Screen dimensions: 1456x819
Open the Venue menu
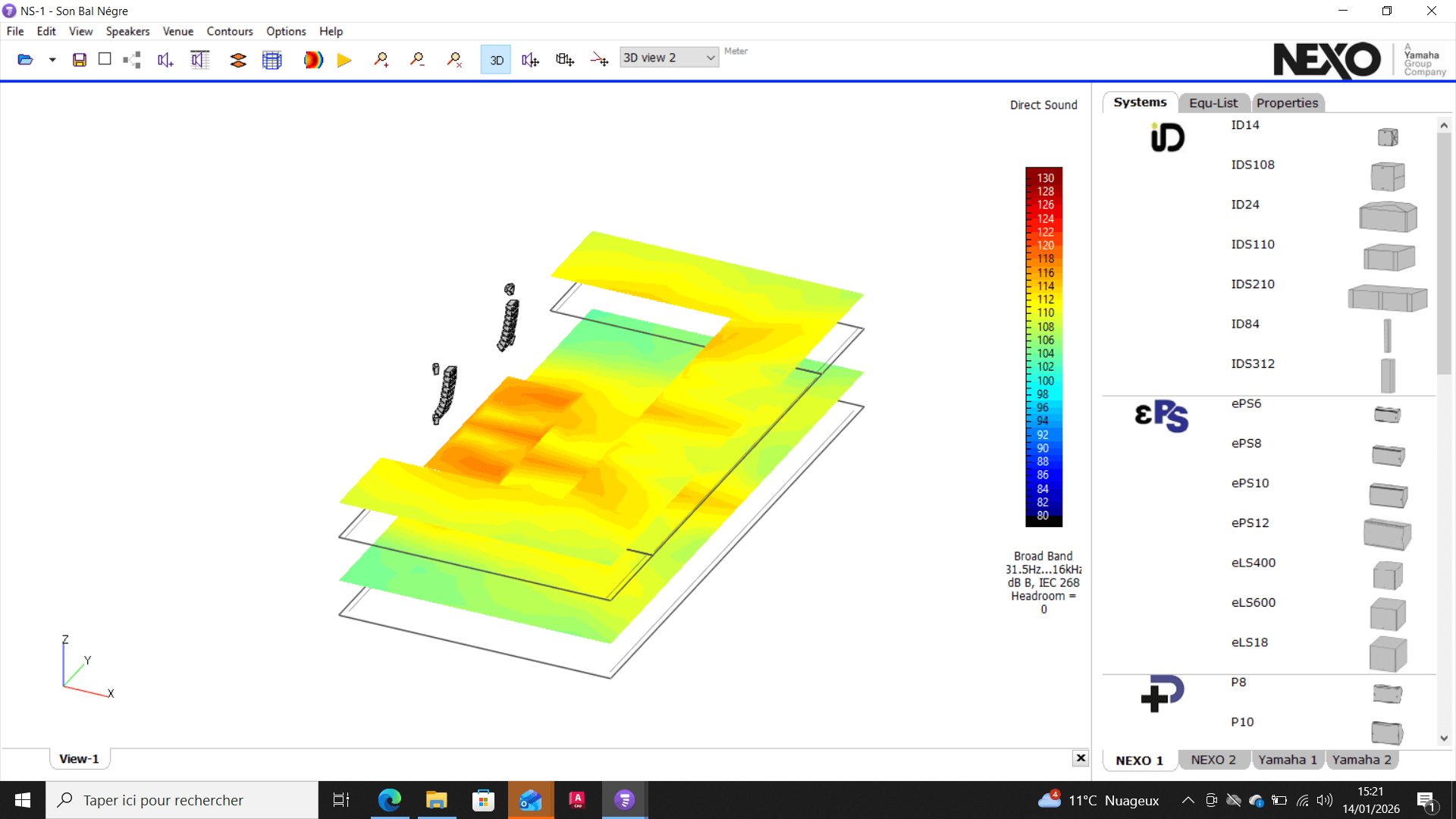(178, 31)
